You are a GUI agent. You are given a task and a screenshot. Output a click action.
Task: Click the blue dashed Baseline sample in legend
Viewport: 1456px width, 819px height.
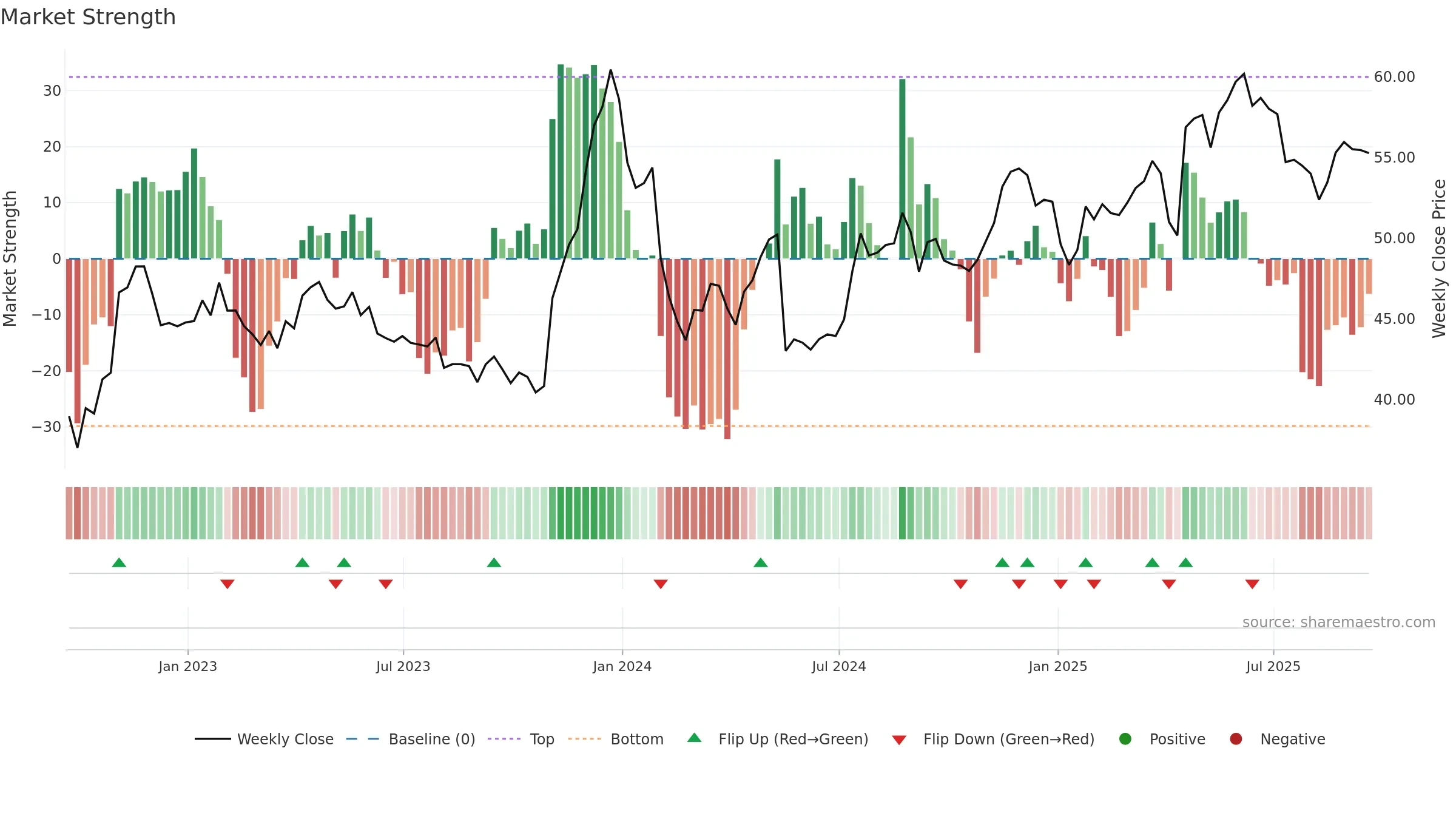click(363, 739)
